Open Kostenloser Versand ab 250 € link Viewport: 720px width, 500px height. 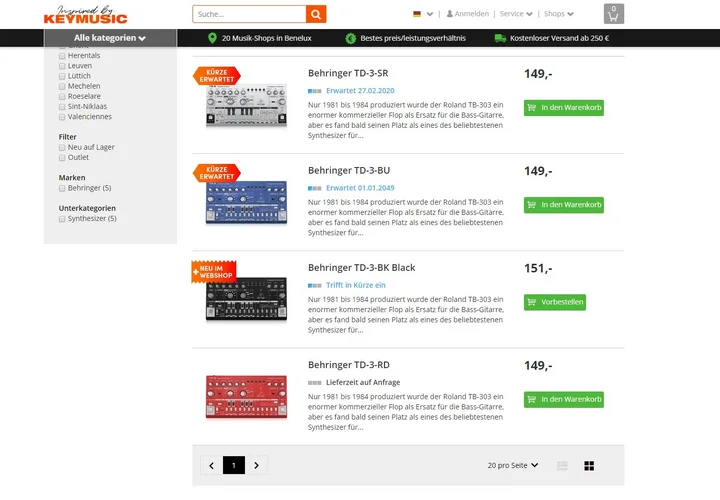click(x=559, y=38)
